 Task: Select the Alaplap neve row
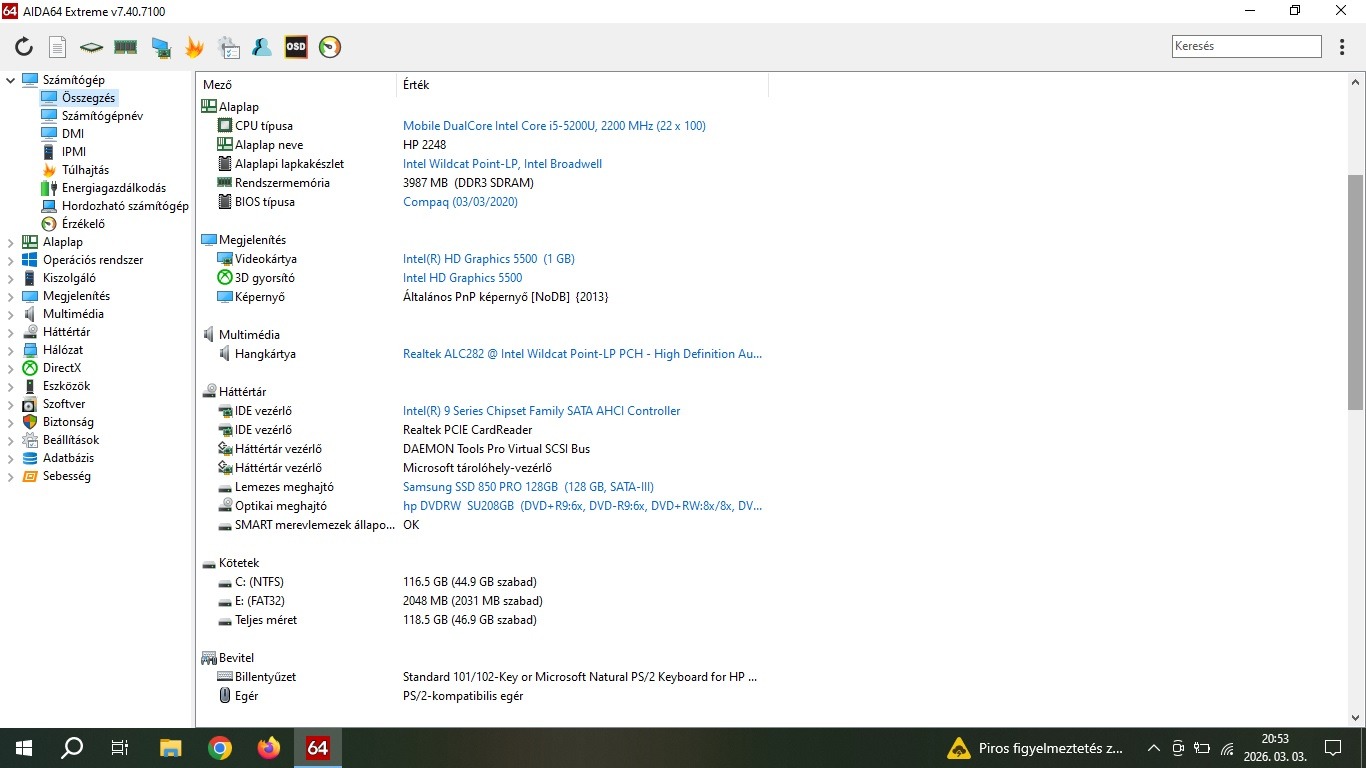tap(483, 145)
